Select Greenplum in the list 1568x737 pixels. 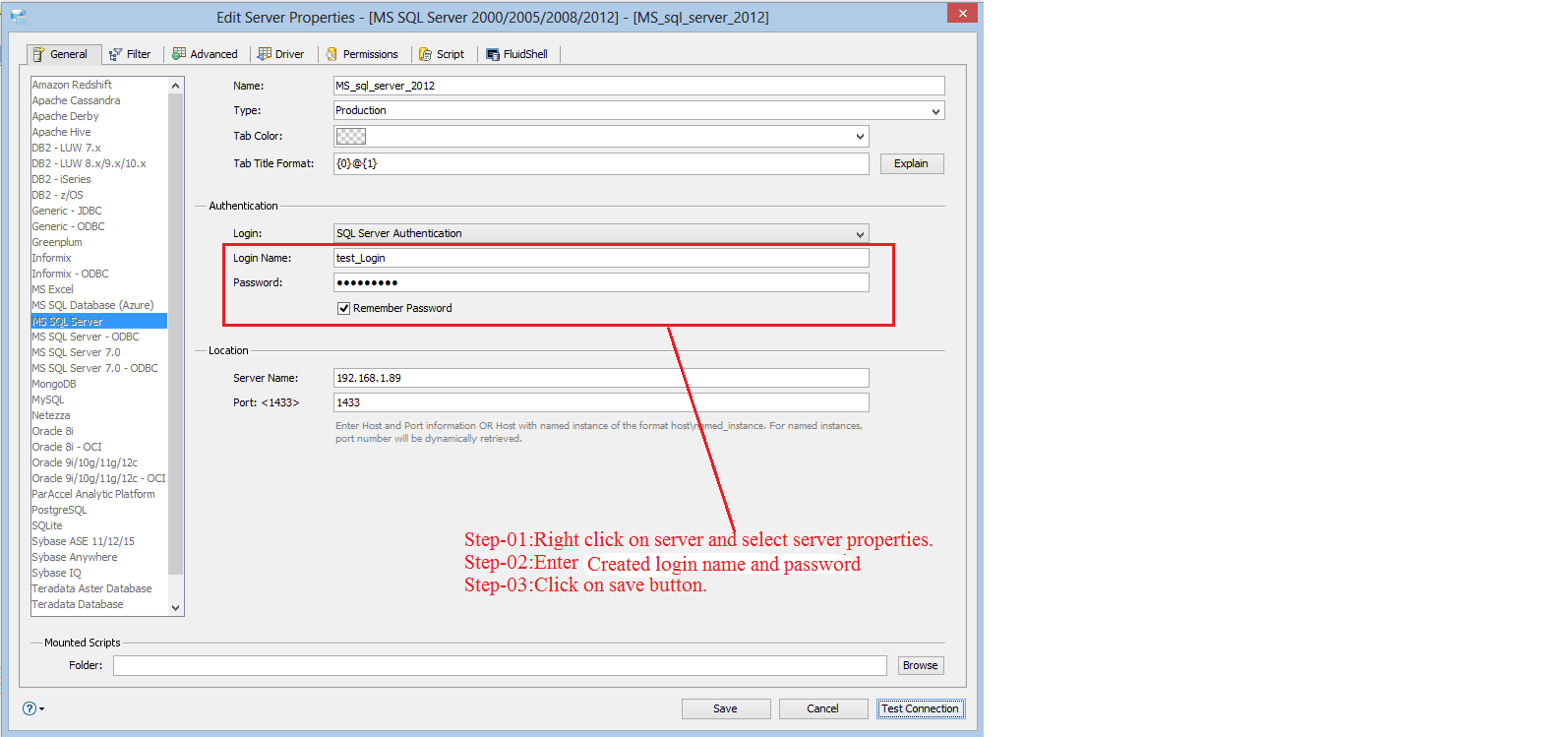(x=57, y=242)
